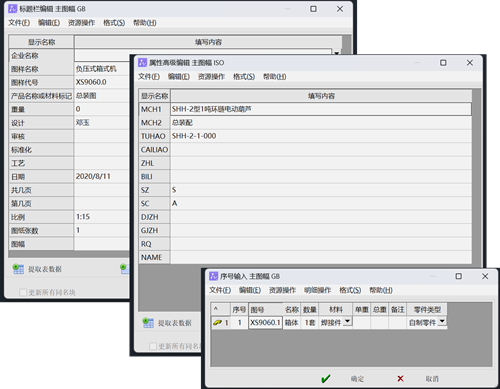Click MCH1 field with SHH-2型1吨环链电动葫芦
The width and height of the screenshot is (500, 389).
coord(321,109)
